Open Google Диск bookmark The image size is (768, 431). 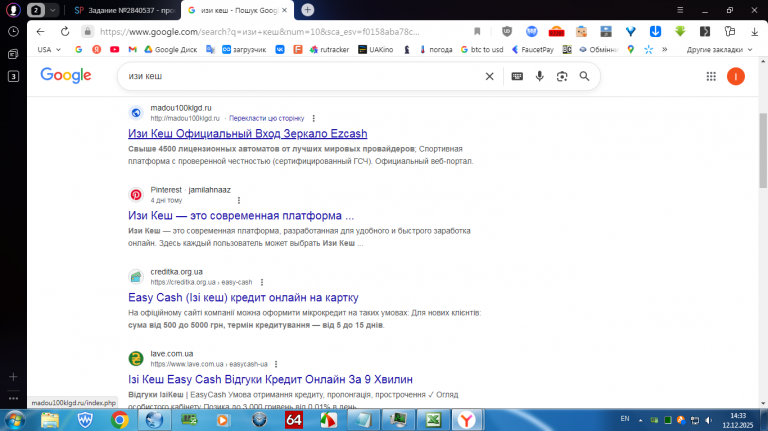click(170, 49)
